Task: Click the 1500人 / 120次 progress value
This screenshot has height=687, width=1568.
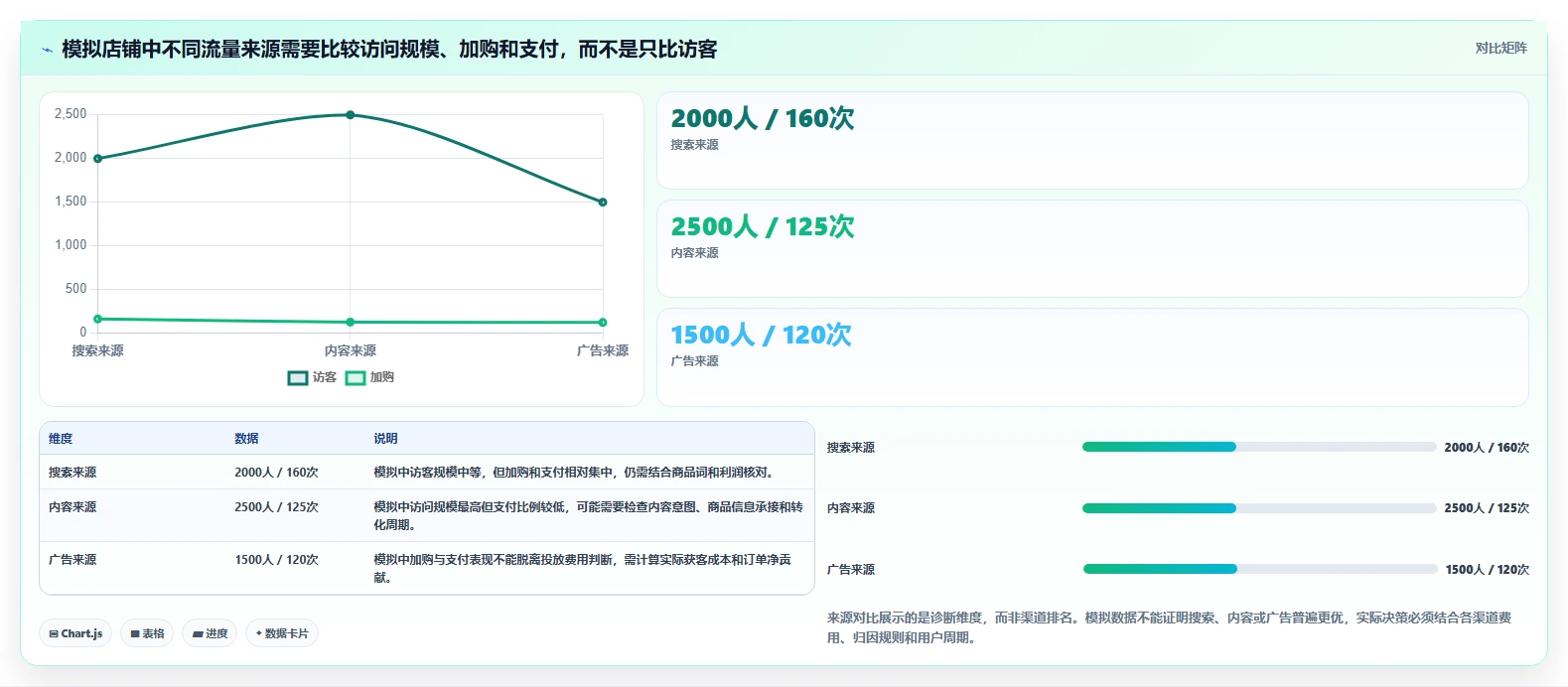Action: (x=1488, y=570)
